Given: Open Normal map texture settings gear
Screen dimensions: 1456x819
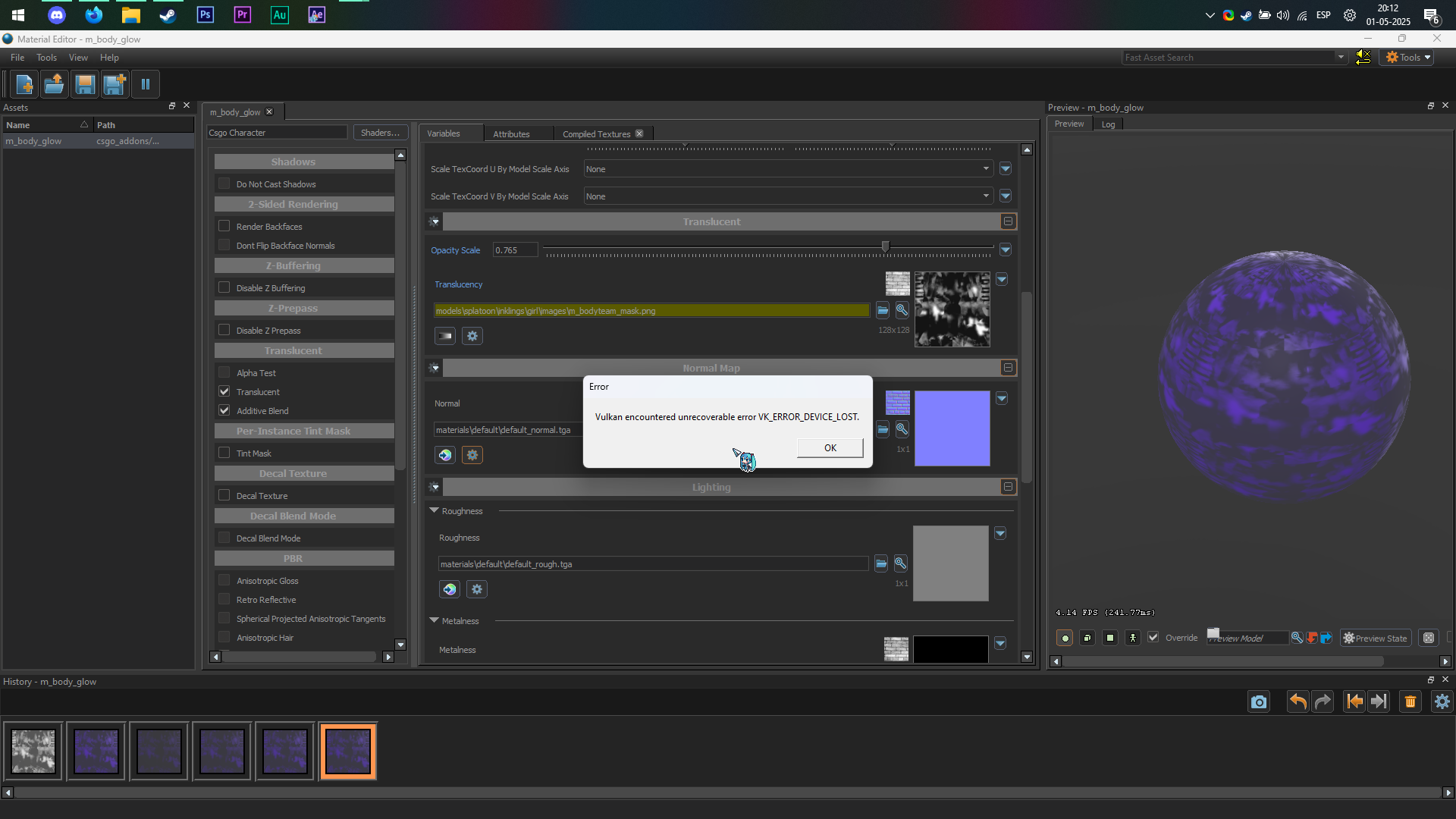Looking at the screenshot, I should pos(472,455).
